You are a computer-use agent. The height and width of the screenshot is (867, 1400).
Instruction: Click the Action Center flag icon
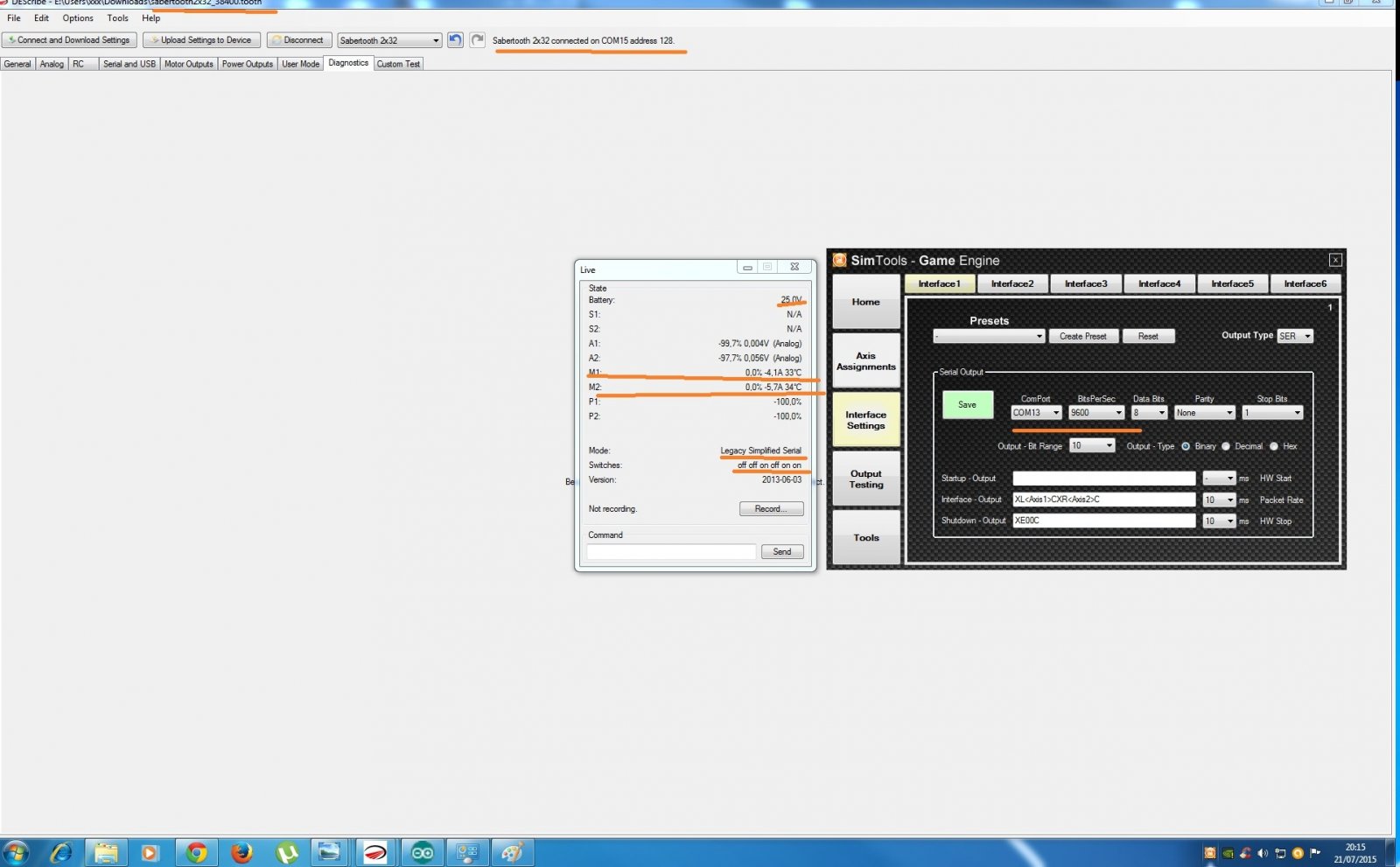tap(1315, 853)
